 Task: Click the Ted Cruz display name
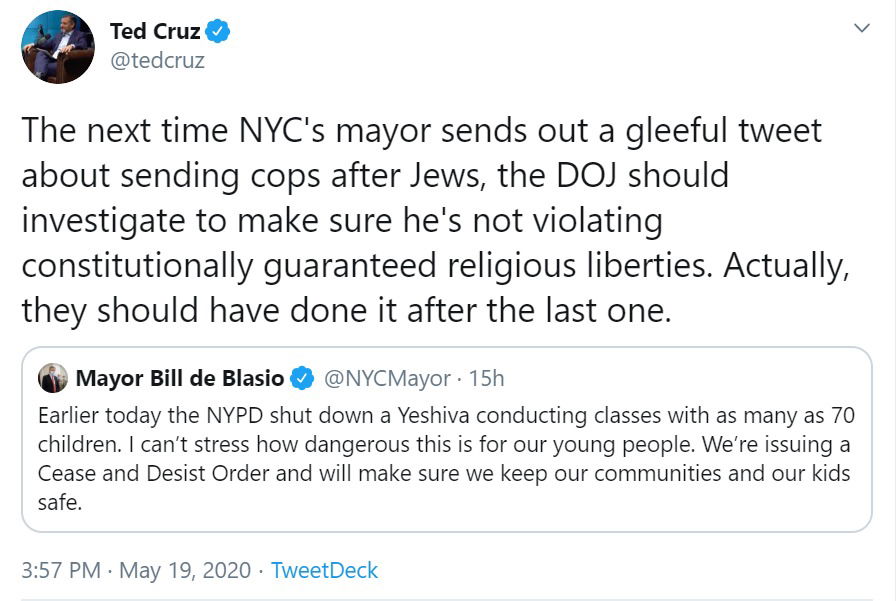click(x=154, y=32)
